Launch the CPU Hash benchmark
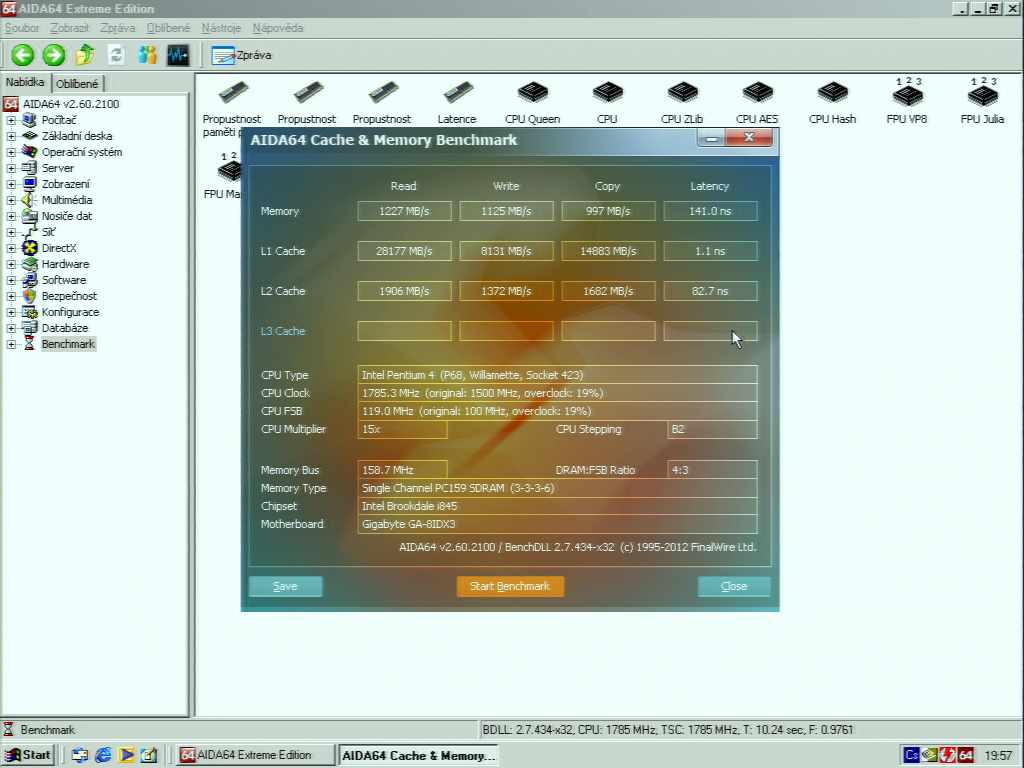 pos(832,102)
